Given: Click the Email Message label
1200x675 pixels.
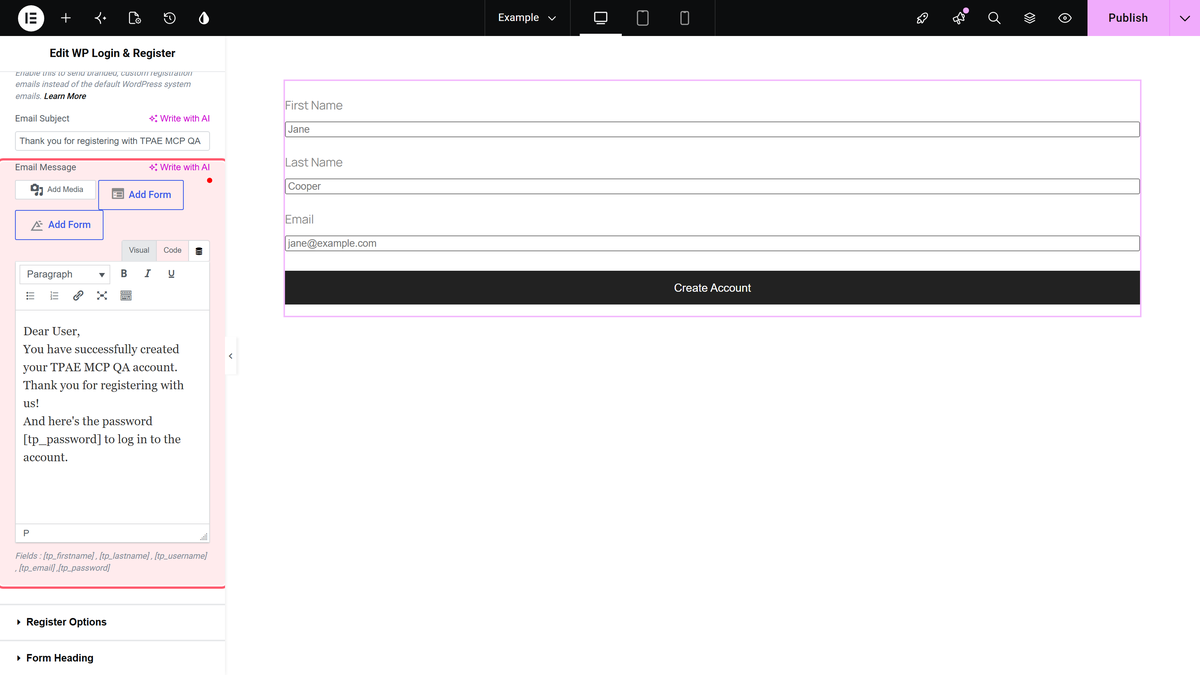Looking at the screenshot, I should coord(45,167).
